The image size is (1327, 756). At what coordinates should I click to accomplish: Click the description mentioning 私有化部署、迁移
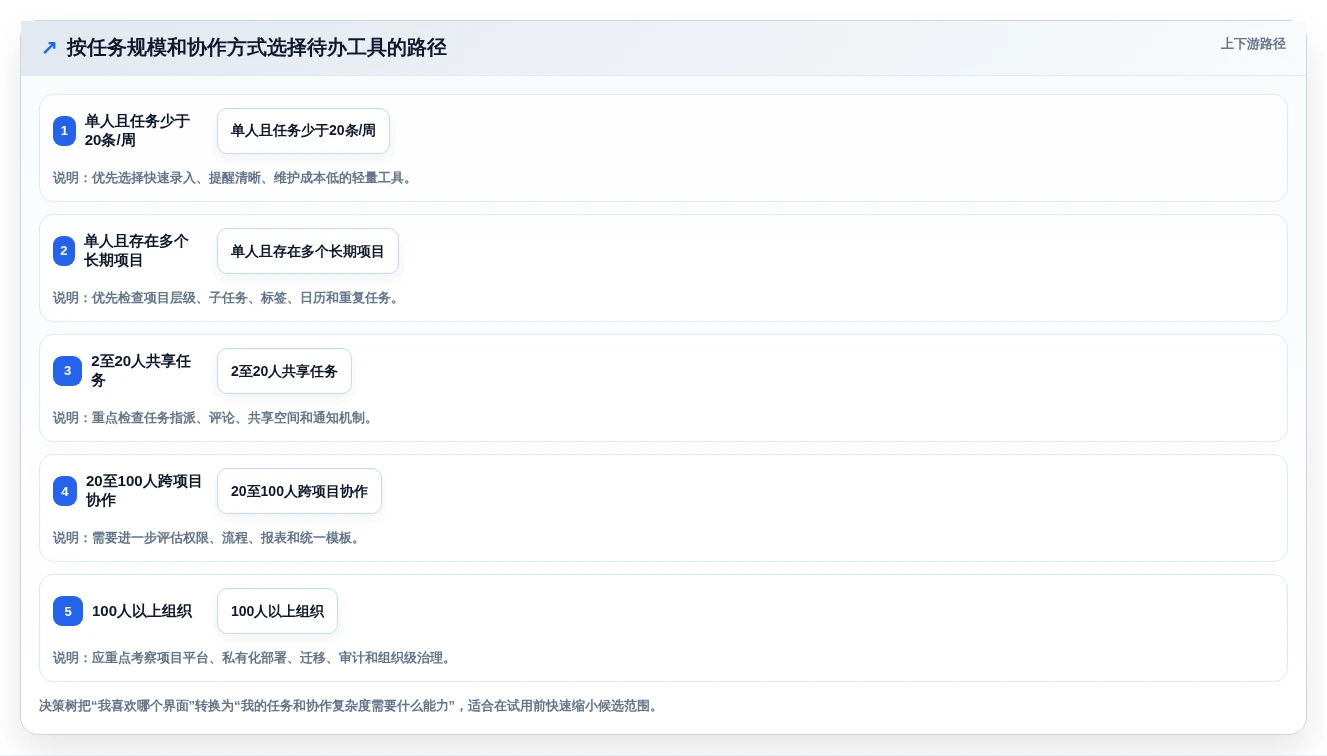pos(254,658)
